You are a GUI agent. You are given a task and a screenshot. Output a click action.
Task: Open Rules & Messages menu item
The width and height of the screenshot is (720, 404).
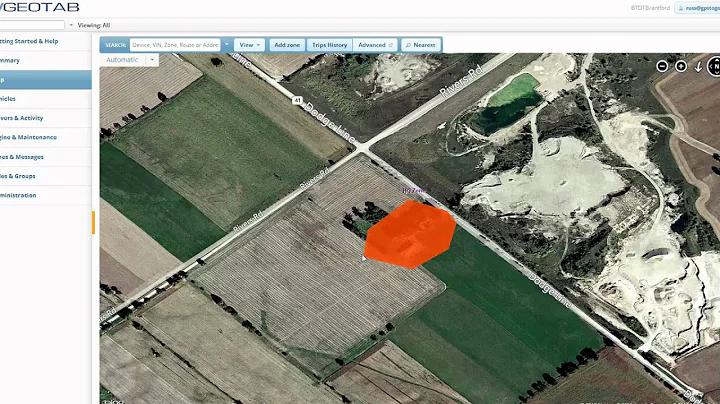(x=45, y=157)
